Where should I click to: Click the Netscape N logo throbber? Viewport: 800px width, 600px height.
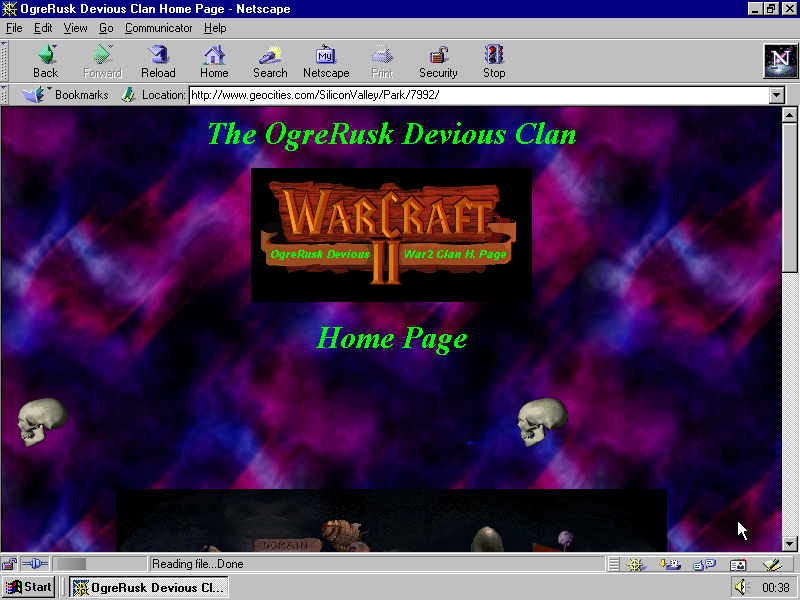click(x=780, y=61)
